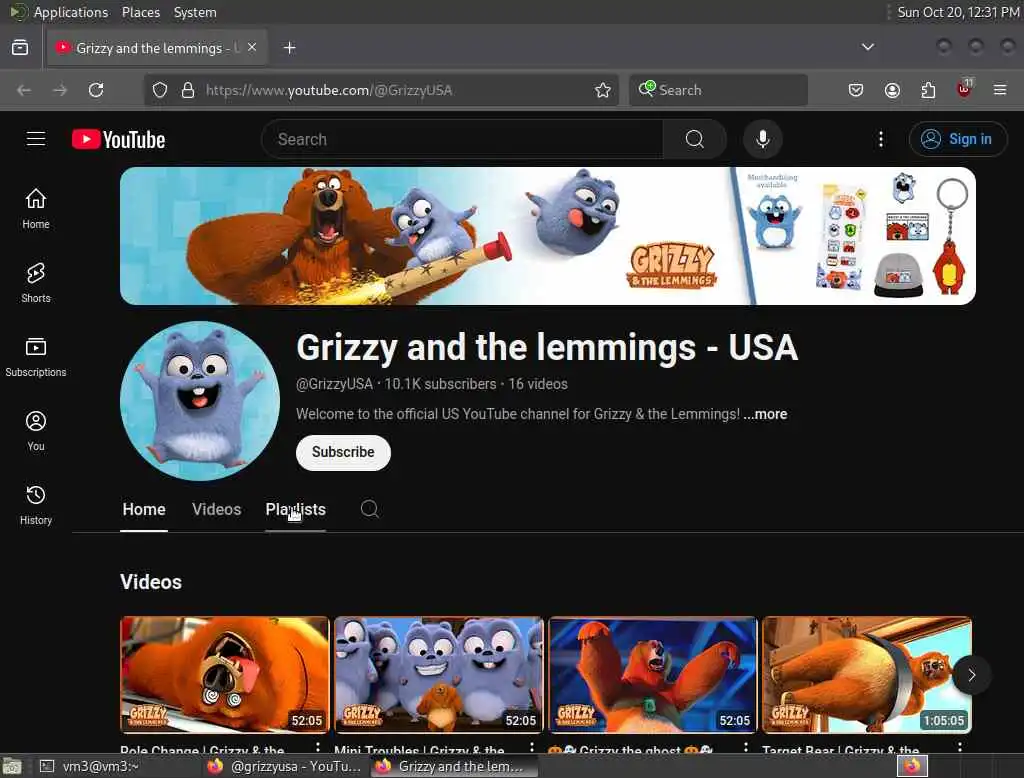Screen dimensions: 1024x778
Task: Switch to @grizzyusa YouTube taskbar window
Action: pyautogui.click(x=285, y=766)
